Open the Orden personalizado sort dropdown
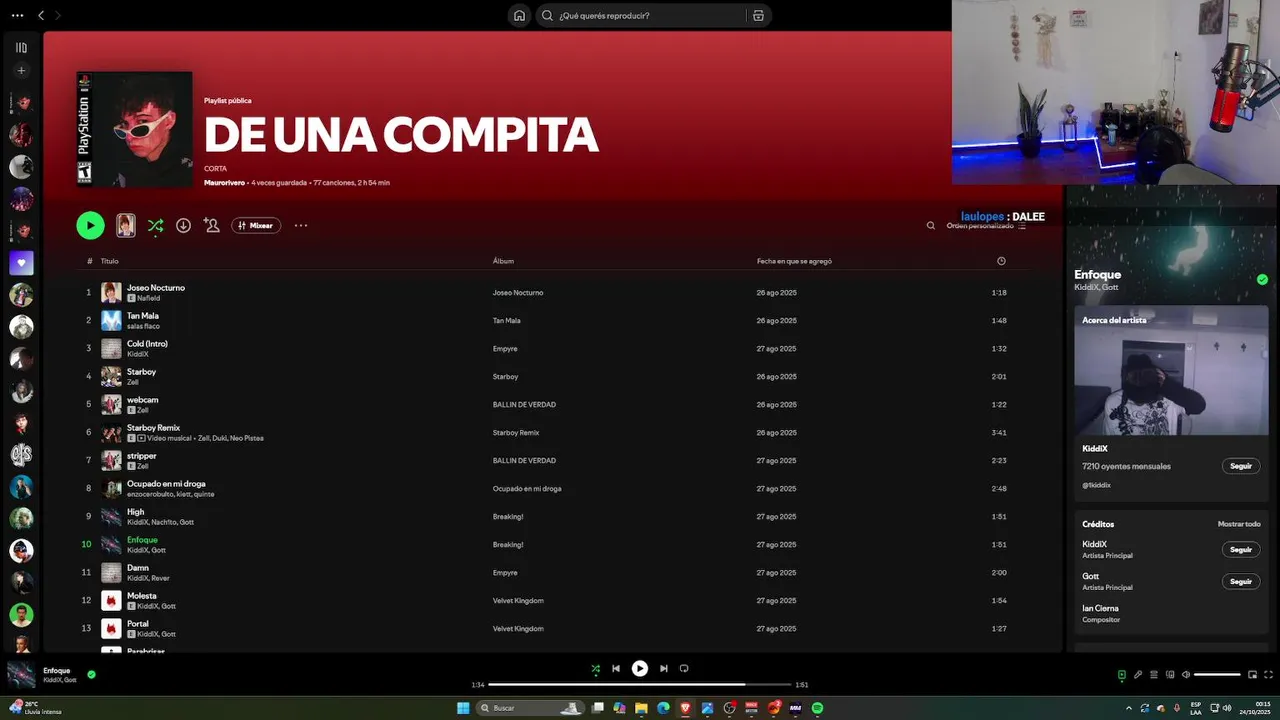 986,226
